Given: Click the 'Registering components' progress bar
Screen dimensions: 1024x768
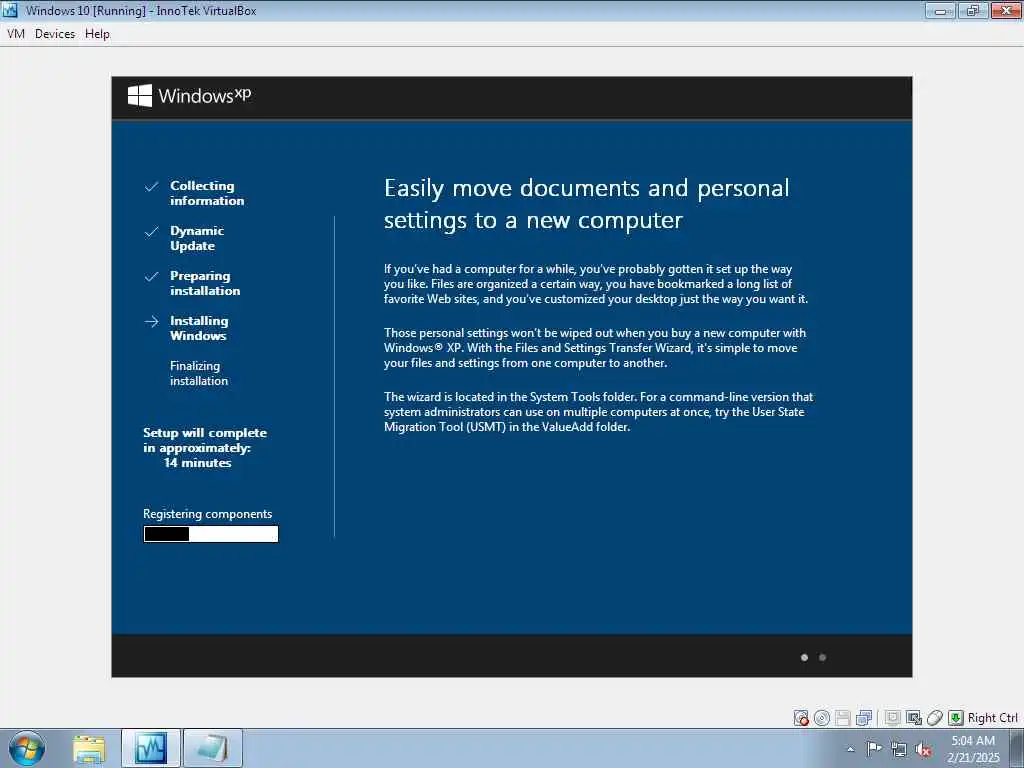Looking at the screenshot, I should point(211,534).
